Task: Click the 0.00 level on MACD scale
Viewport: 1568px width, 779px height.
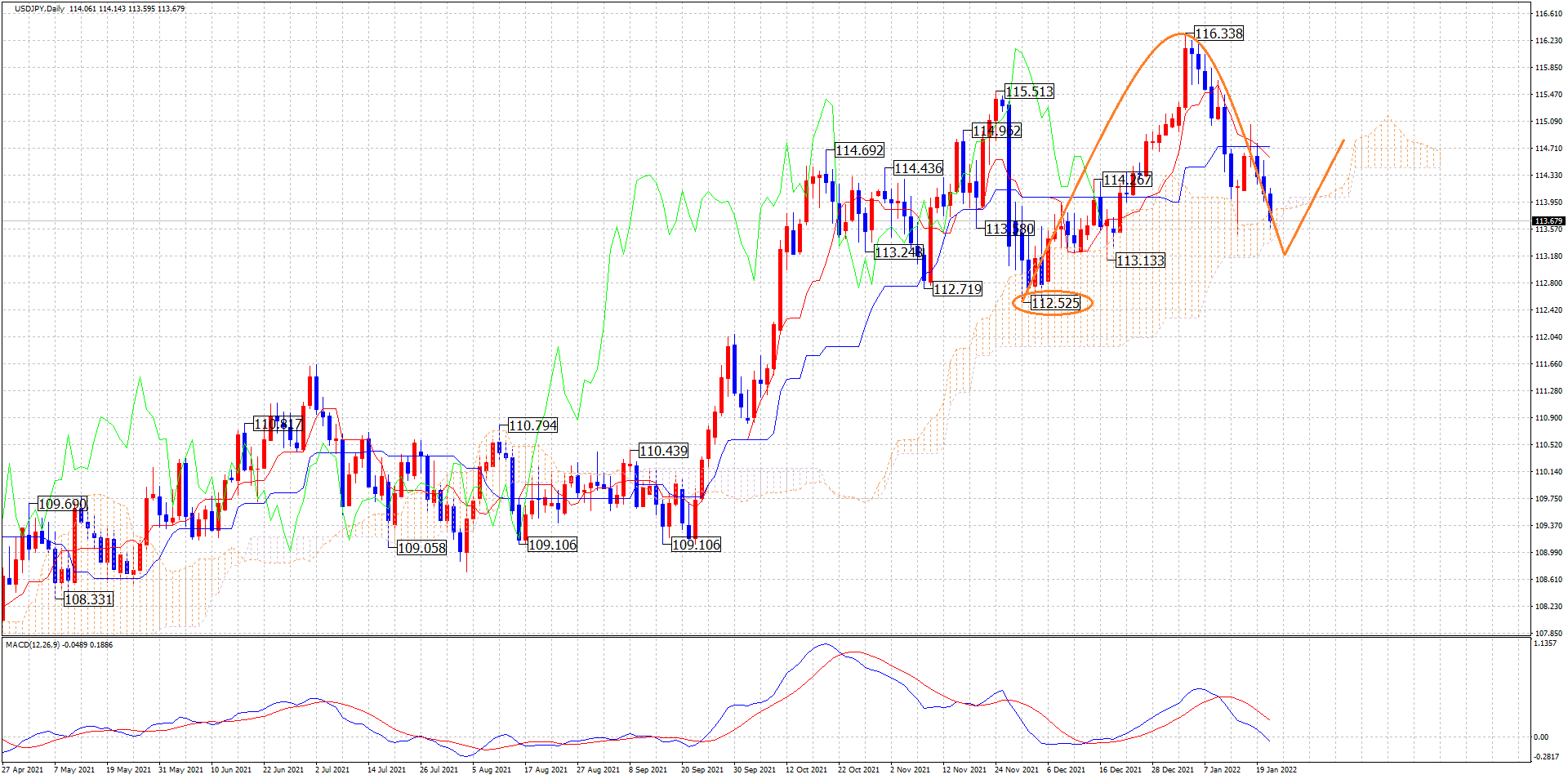Action: click(1540, 737)
